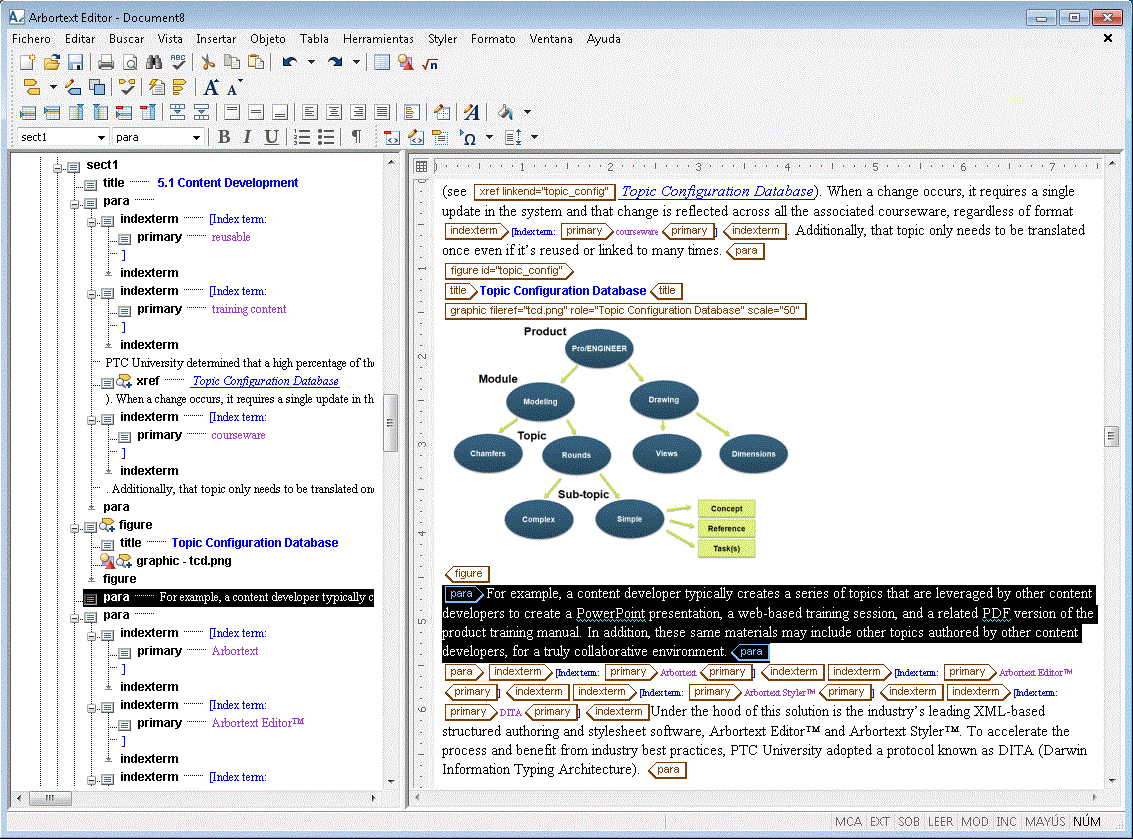Viewport: 1133px width, 839px height.
Task: Toggle justify alignment for cell text
Action: click(x=382, y=112)
